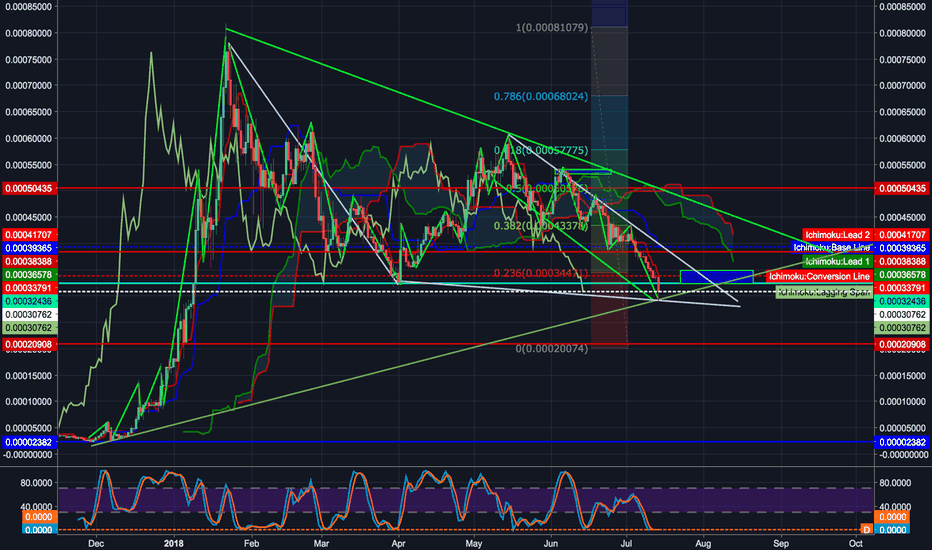The width and height of the screenshot is (932, 550).
Task: Click the orange 0.0000 oscillator tag on the left scale
Action: tap(39, 517)
